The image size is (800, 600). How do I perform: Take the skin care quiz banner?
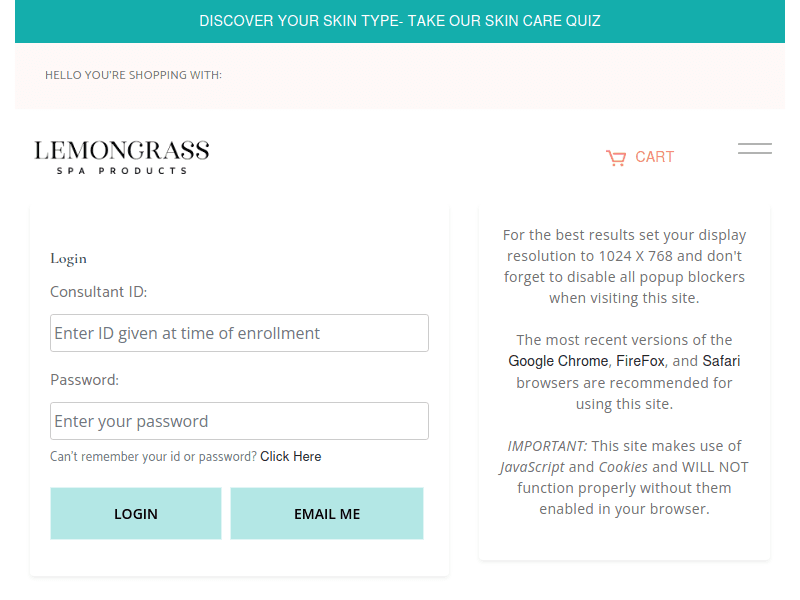point(400,21)
